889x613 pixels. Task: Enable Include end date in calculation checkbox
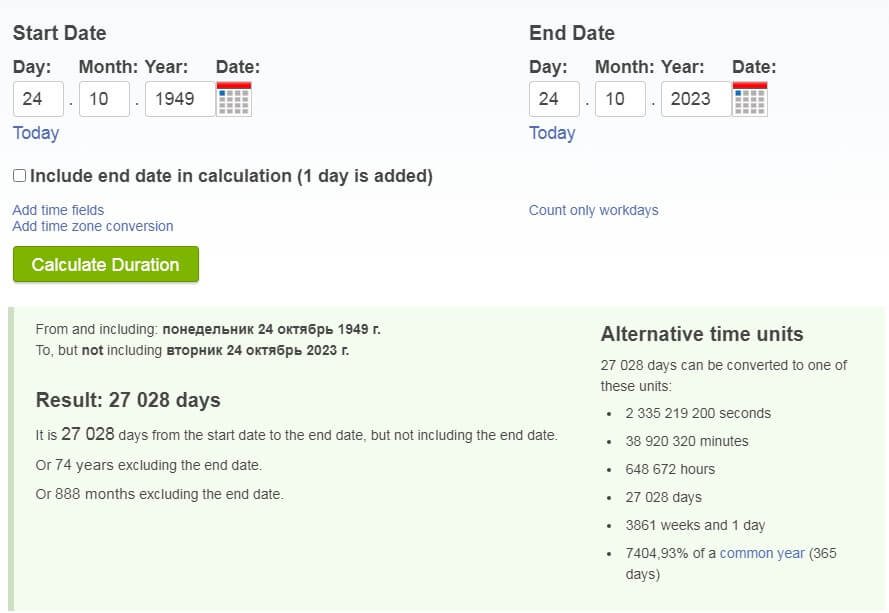[19, 176]
